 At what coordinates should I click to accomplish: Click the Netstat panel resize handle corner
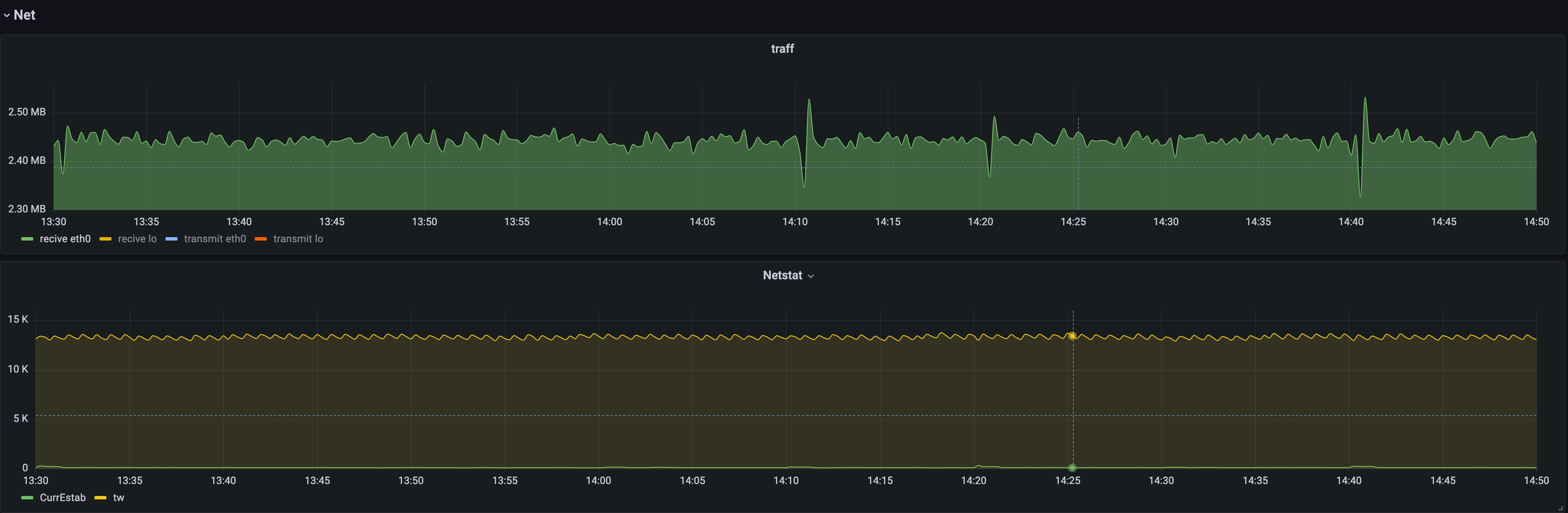pos(1560,508)
